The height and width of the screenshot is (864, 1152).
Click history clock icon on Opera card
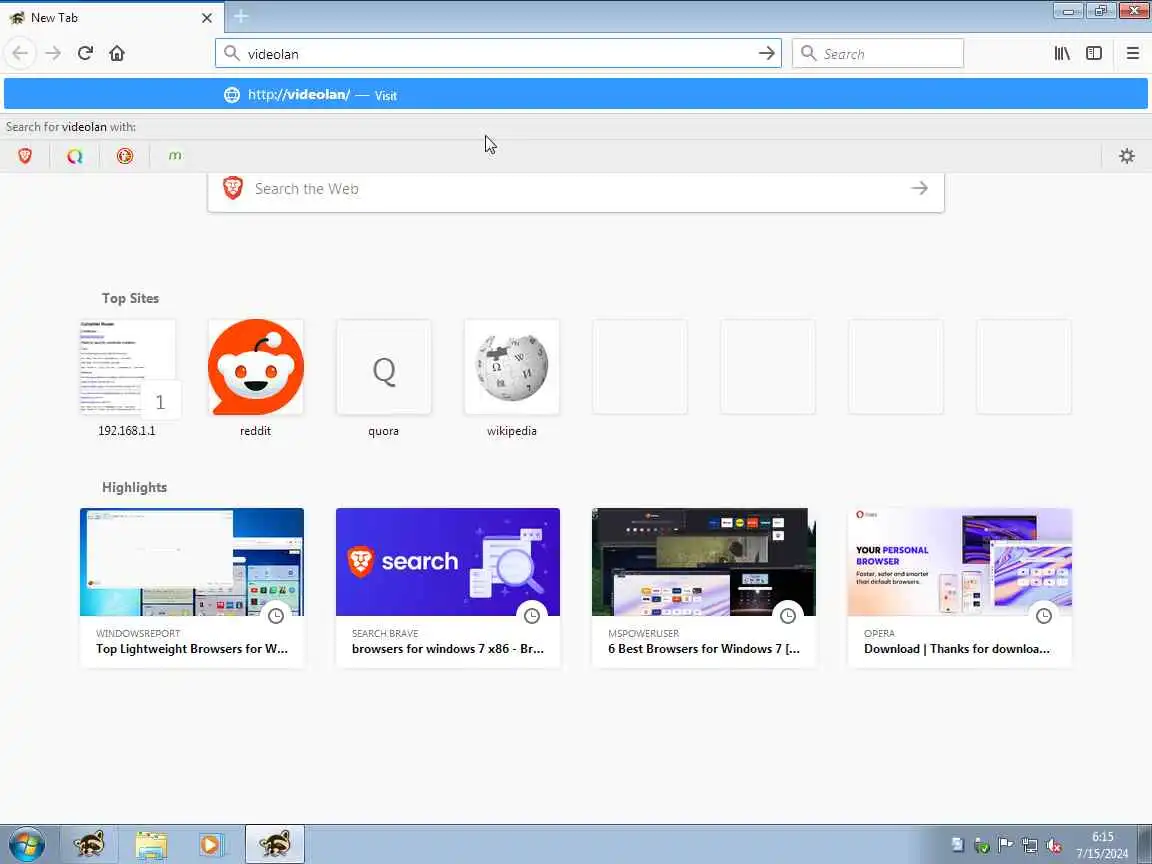tap(1043, 616)
